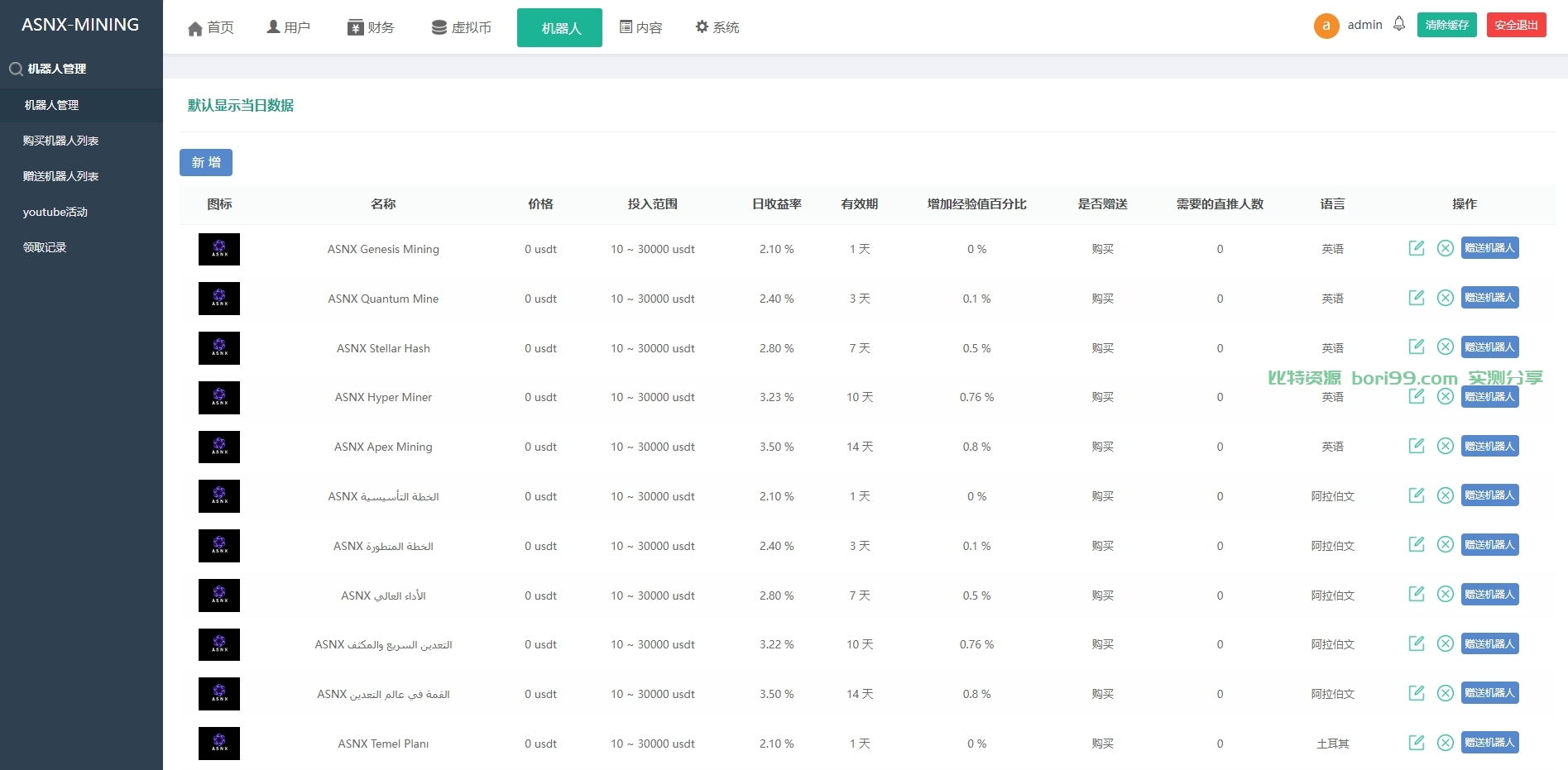Click the 有效期 column header
Viewport: 1568px width, 770px height.
click(x=859, y=203)
